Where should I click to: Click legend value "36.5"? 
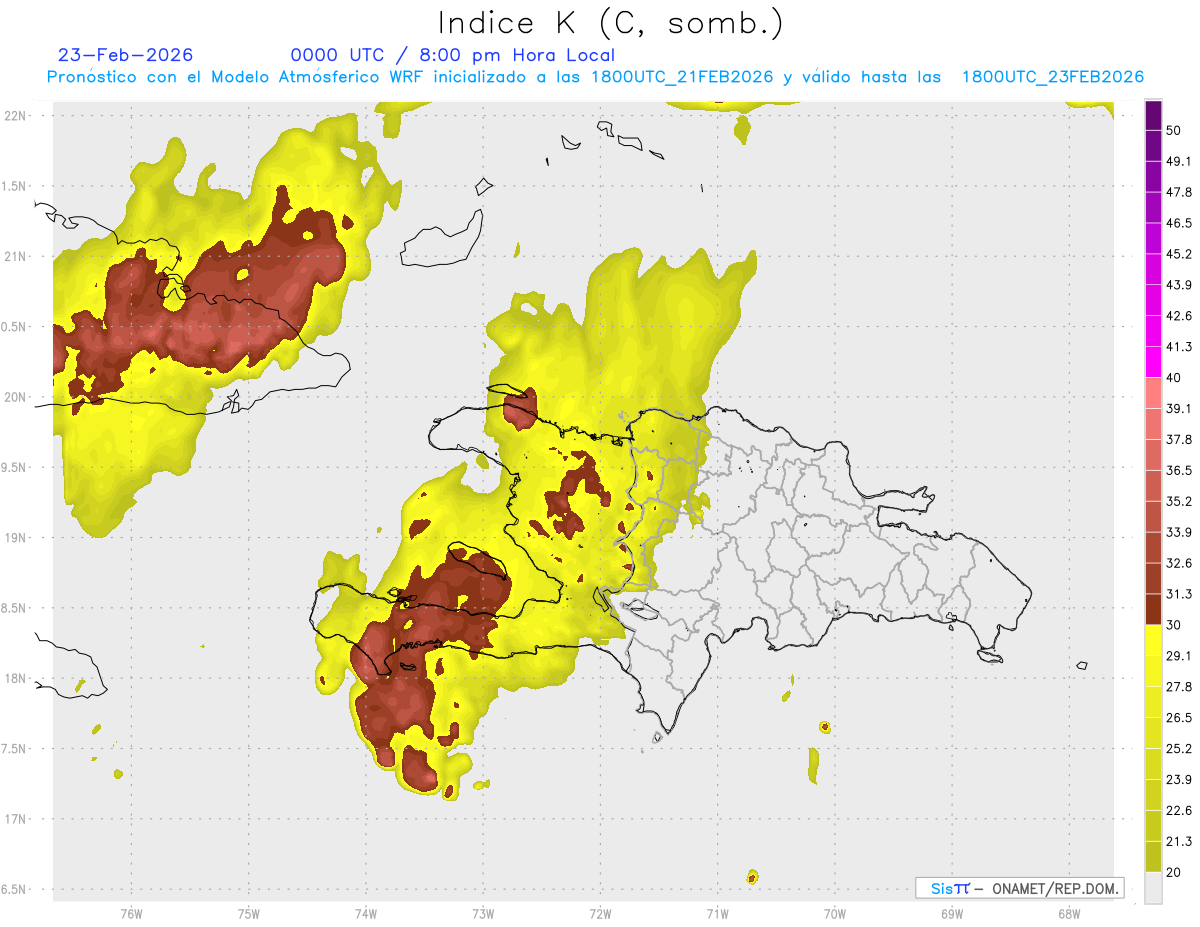[x=1179, y=471]
